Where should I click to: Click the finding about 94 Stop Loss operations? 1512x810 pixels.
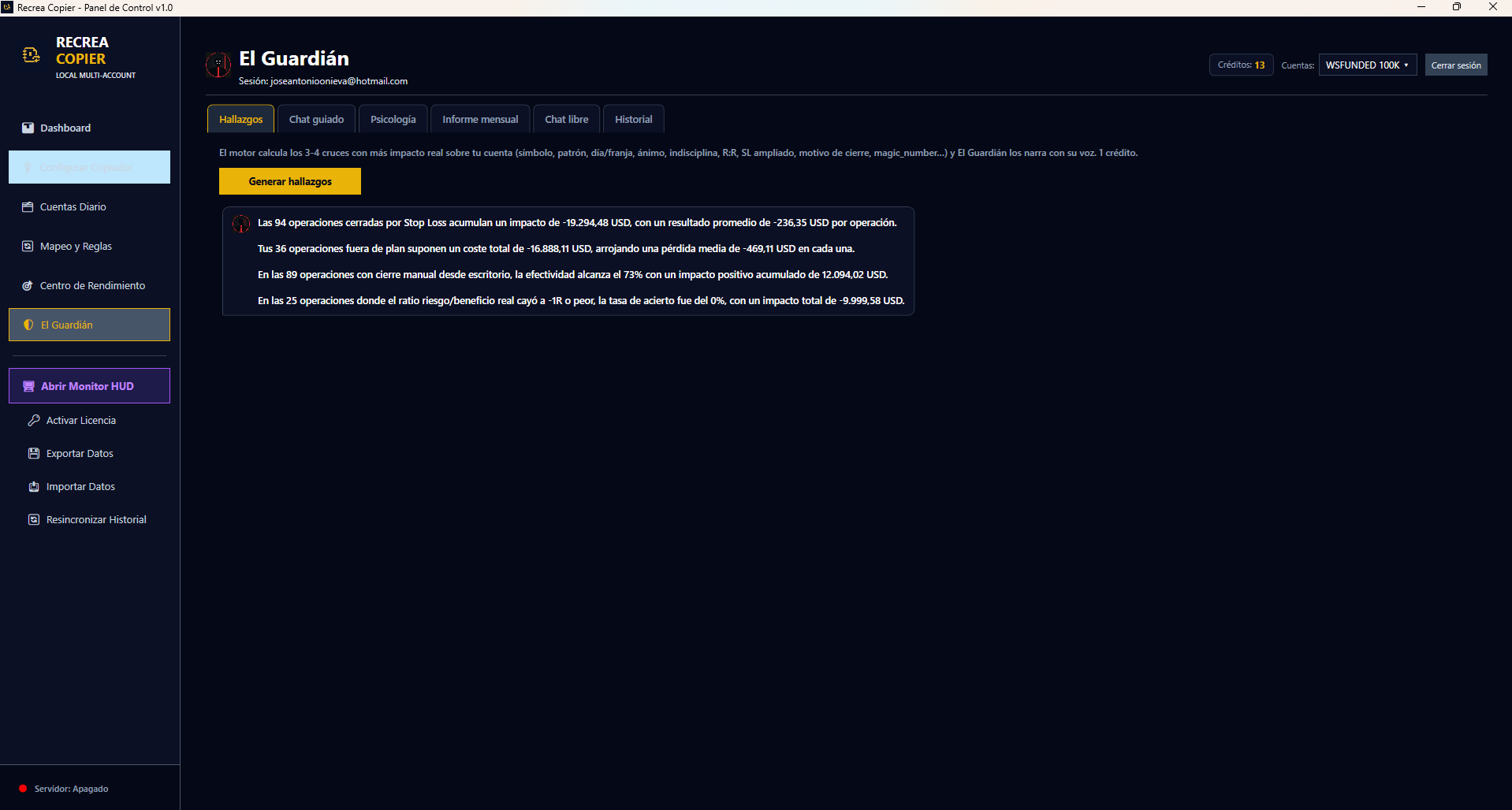pos(577,223)
